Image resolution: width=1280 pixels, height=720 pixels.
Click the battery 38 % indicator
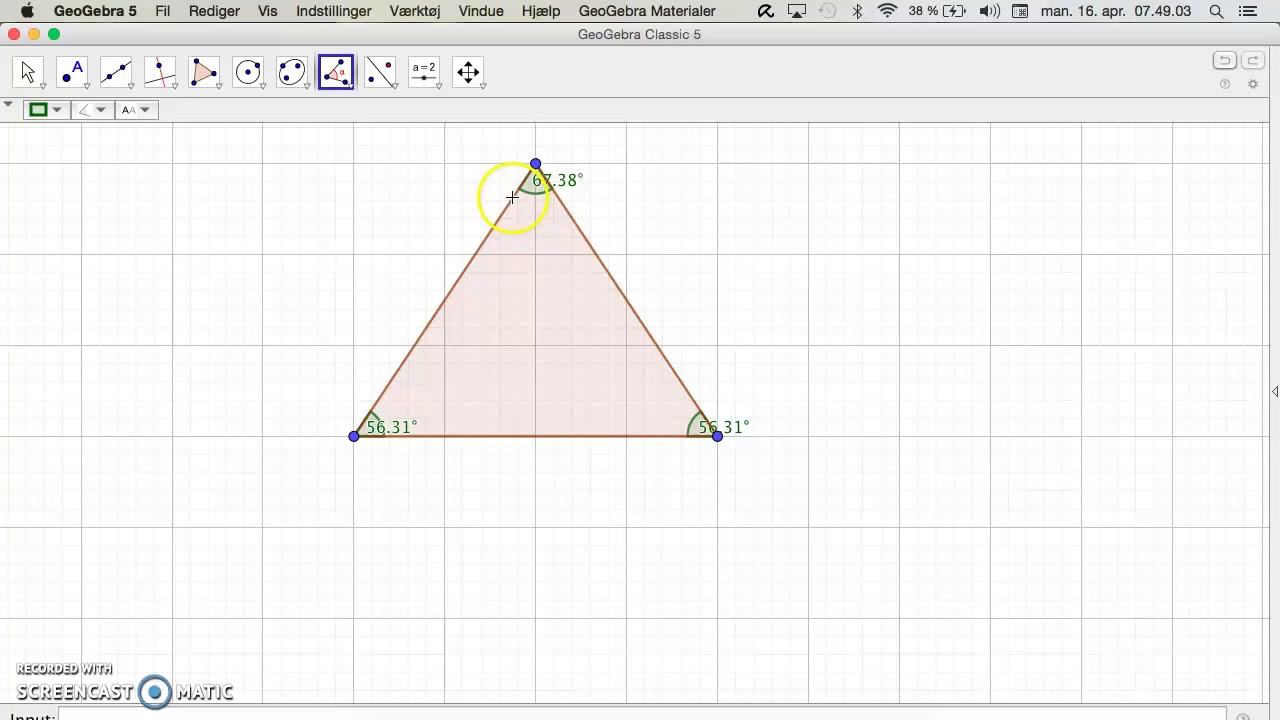[x=938, y=11]
